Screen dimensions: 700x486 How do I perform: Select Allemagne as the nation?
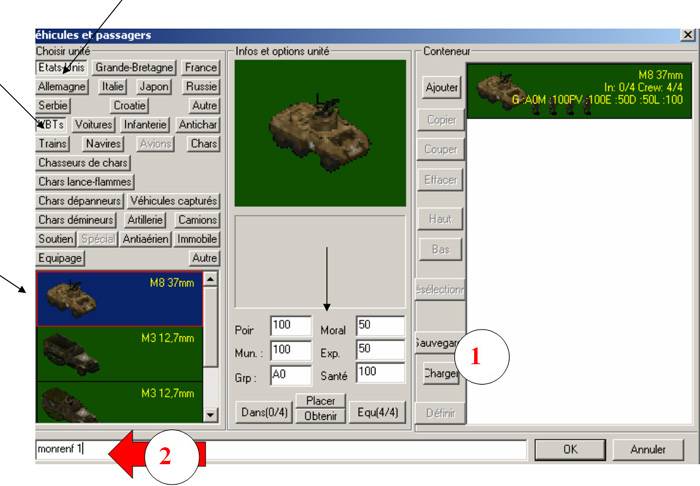[62, 86]
